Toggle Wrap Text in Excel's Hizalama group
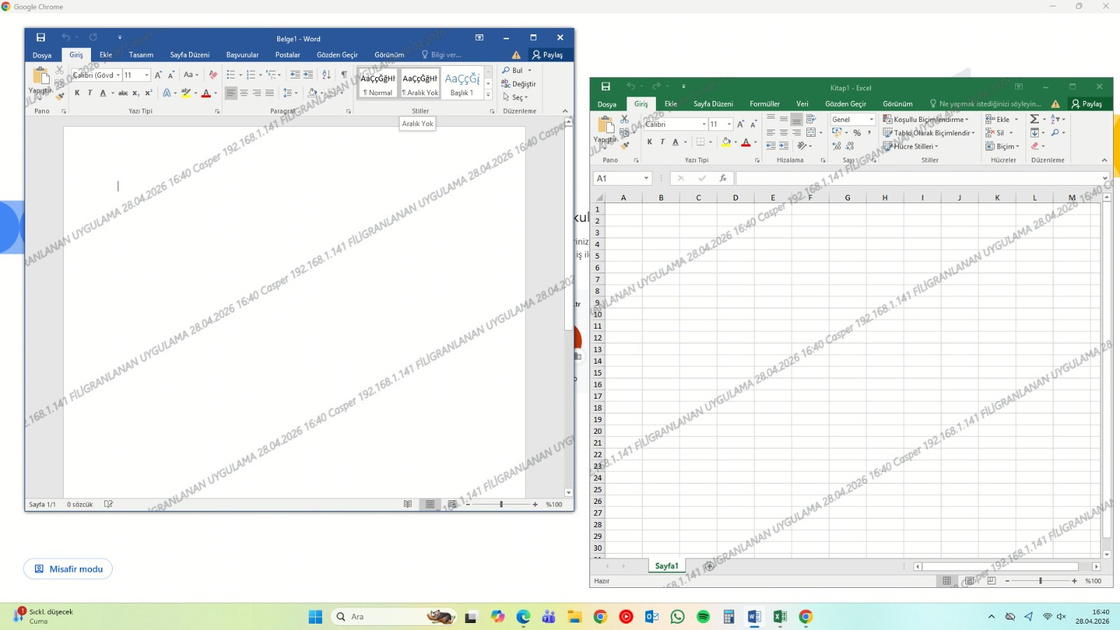This screenshot has height=630, width=1120. [811, 119]
